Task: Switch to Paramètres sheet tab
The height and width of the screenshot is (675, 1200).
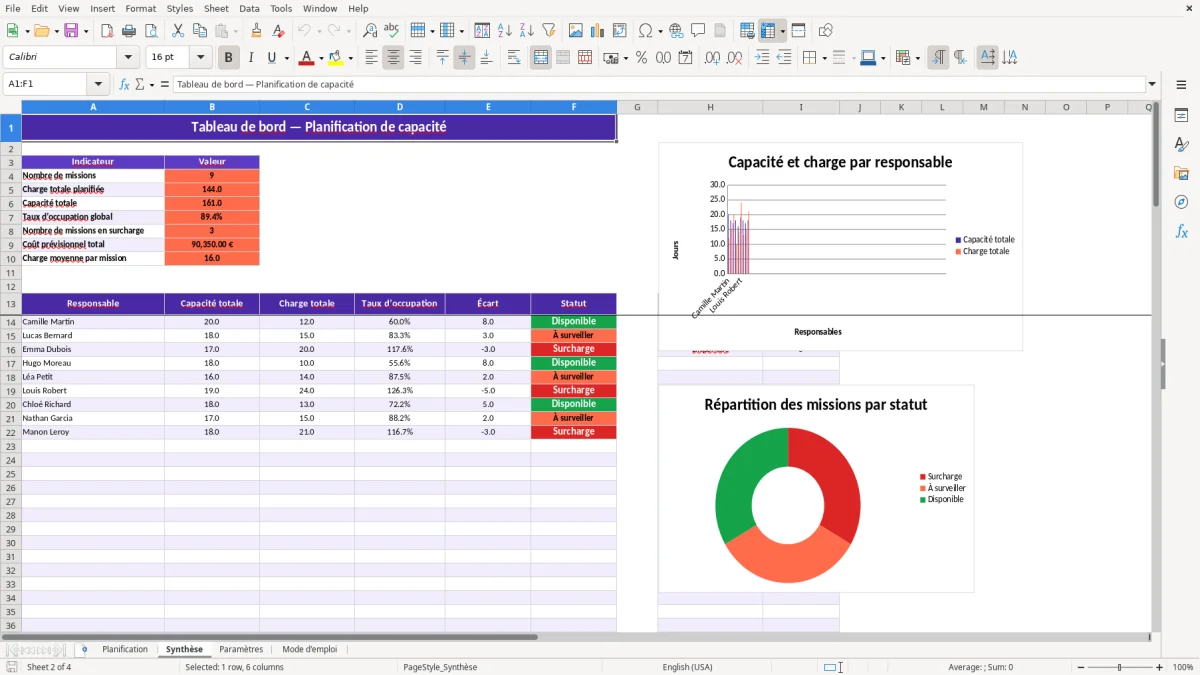Action: click(x=241, y=649)
